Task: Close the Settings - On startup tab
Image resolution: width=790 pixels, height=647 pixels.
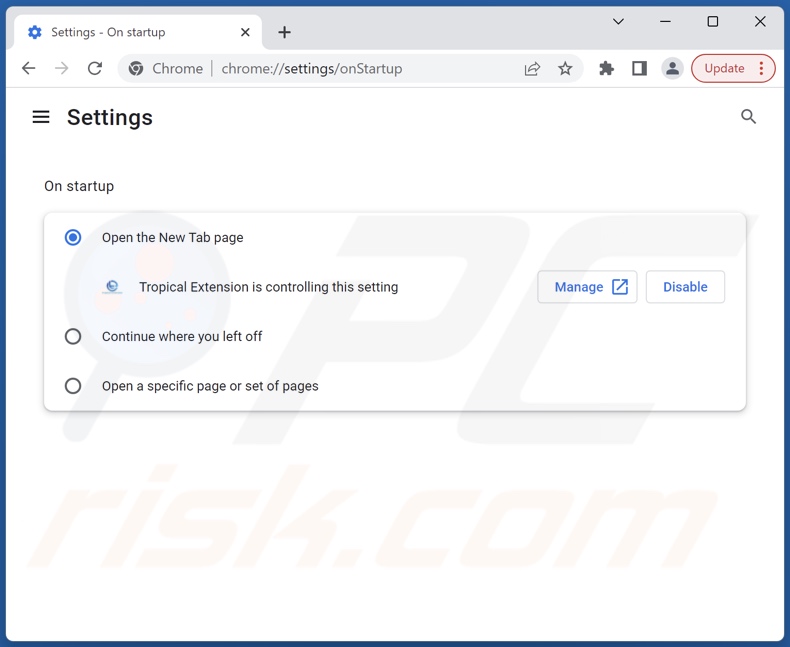Action: click(x=245, y=32)
